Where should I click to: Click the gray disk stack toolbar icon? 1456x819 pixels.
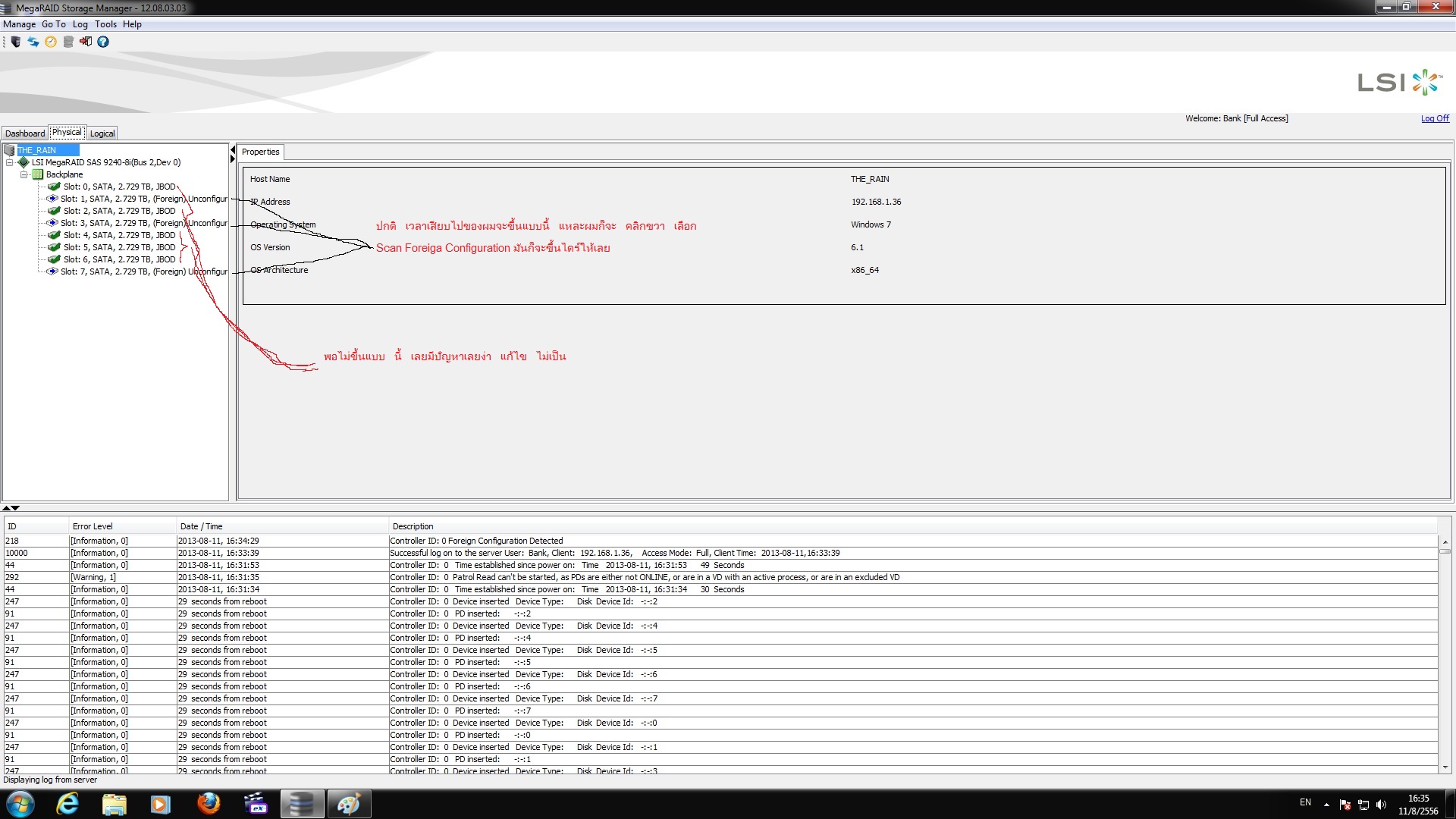click(68, 42)
